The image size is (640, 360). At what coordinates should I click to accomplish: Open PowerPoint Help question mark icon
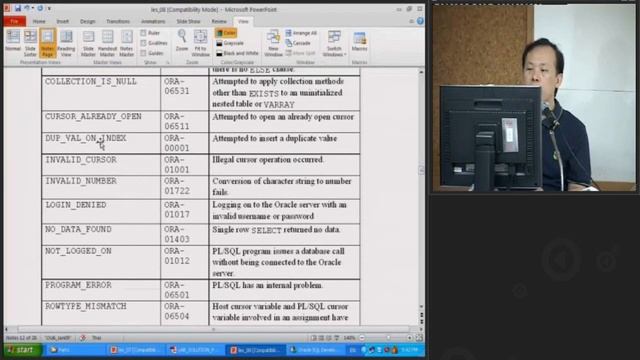[x=420, y=21]
